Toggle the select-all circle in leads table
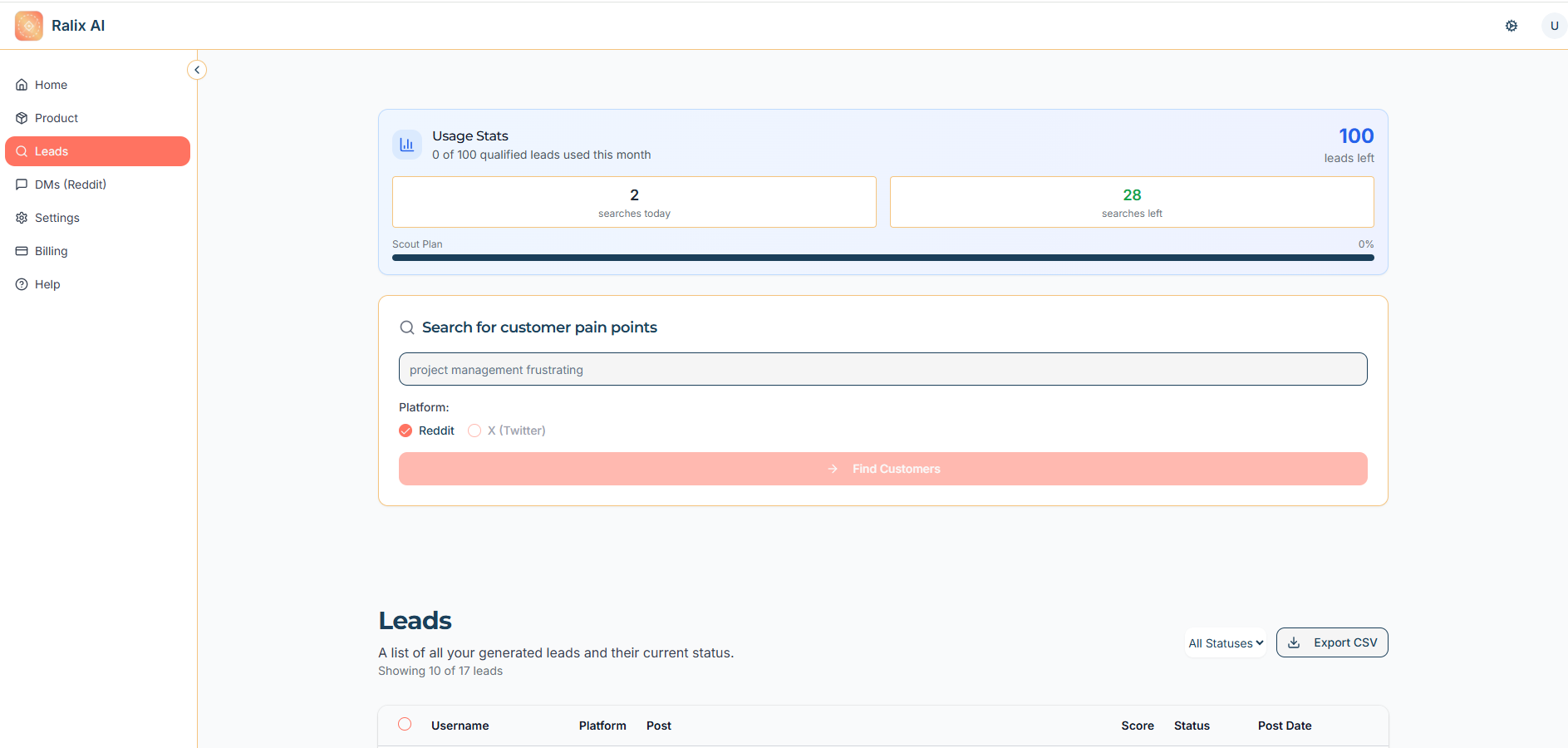Viewport: 1568px width, 748px height. [405, 724]
